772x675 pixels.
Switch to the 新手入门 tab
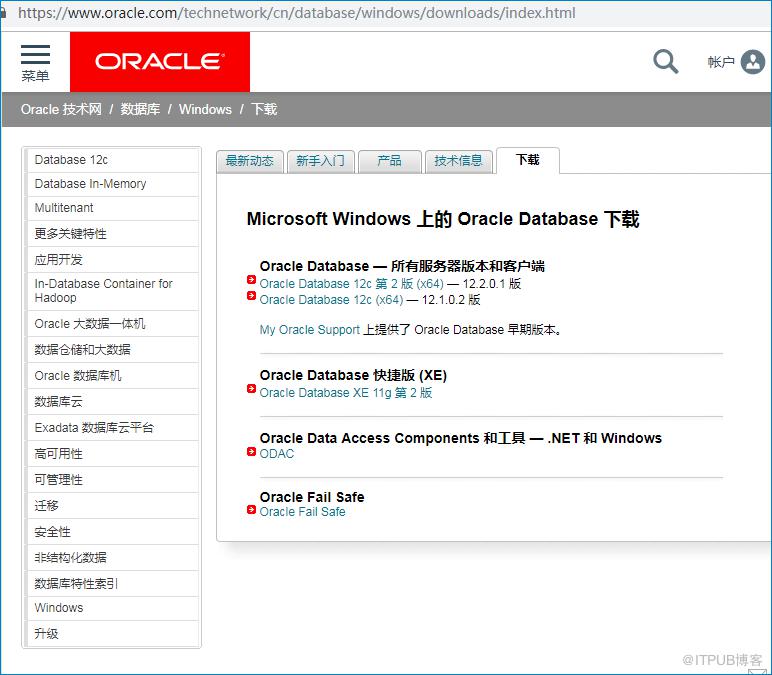point(321,161)
